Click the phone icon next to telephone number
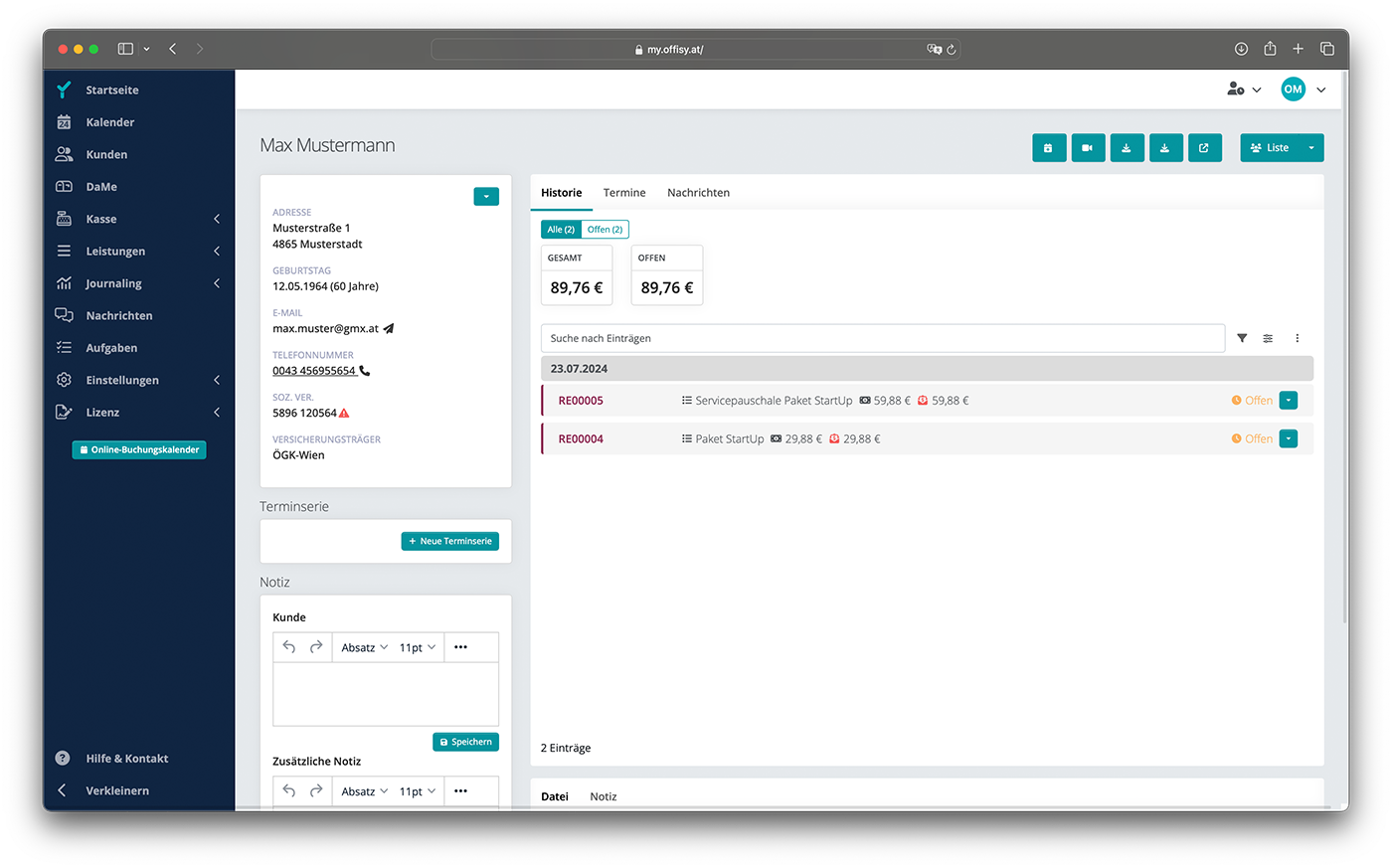Viewport: 1392px width, 868px height. (365, 371)
